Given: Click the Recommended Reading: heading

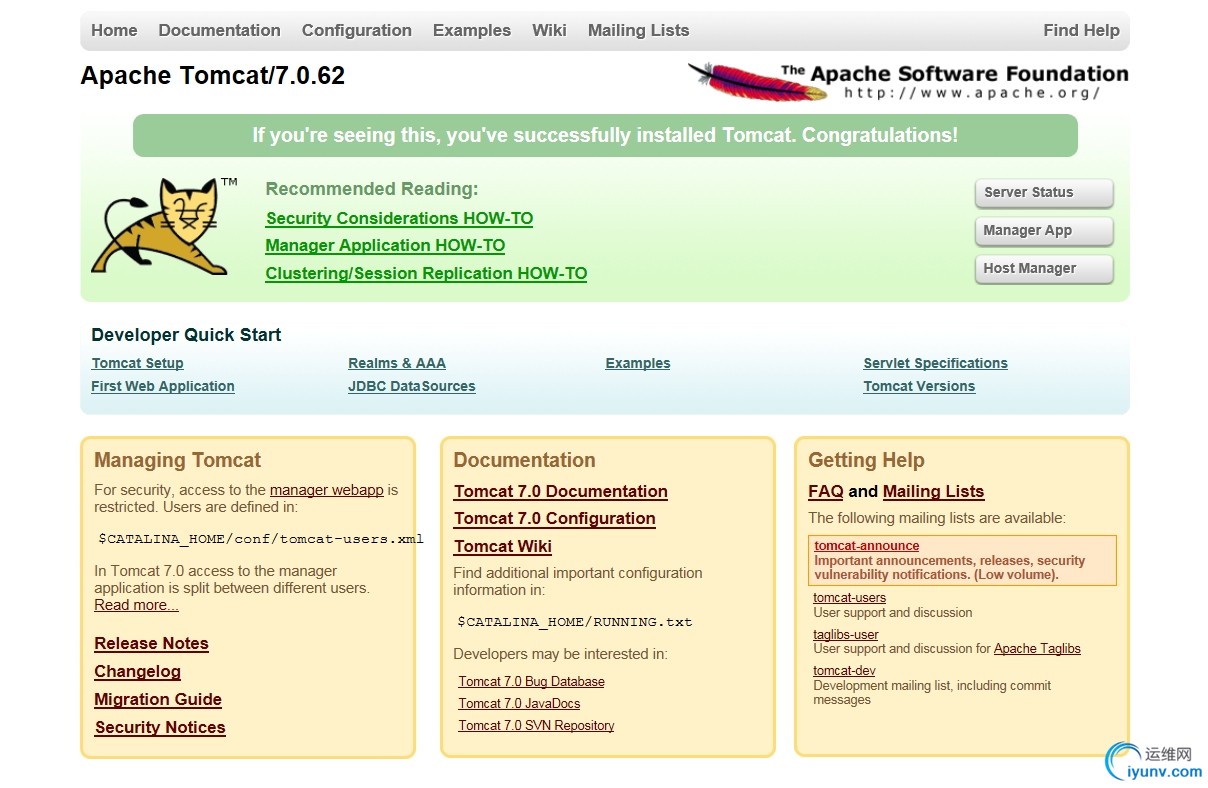Looking at the screenshot, I should (x=372, y=189).
